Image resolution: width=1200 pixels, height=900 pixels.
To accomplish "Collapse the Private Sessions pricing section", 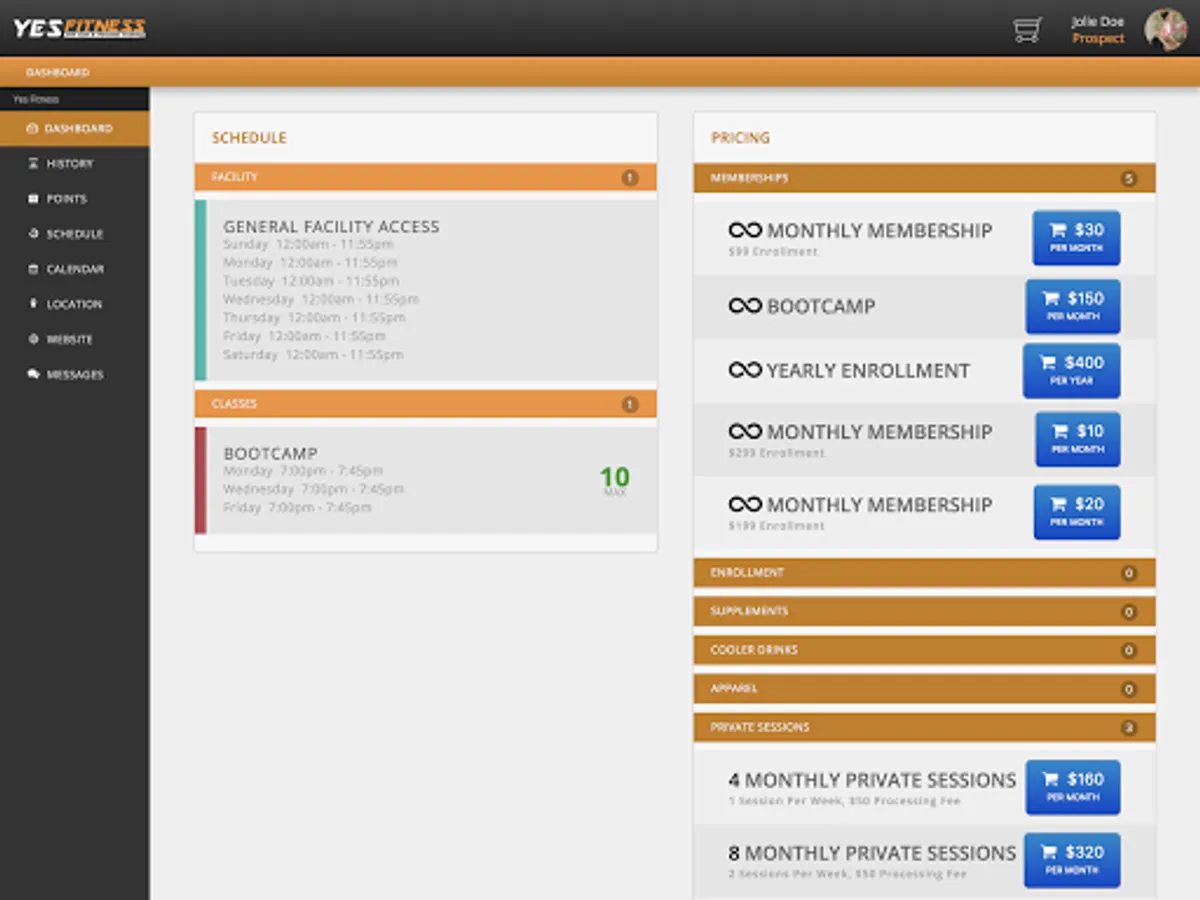I will pyautogui.click(x=924, y=727).
